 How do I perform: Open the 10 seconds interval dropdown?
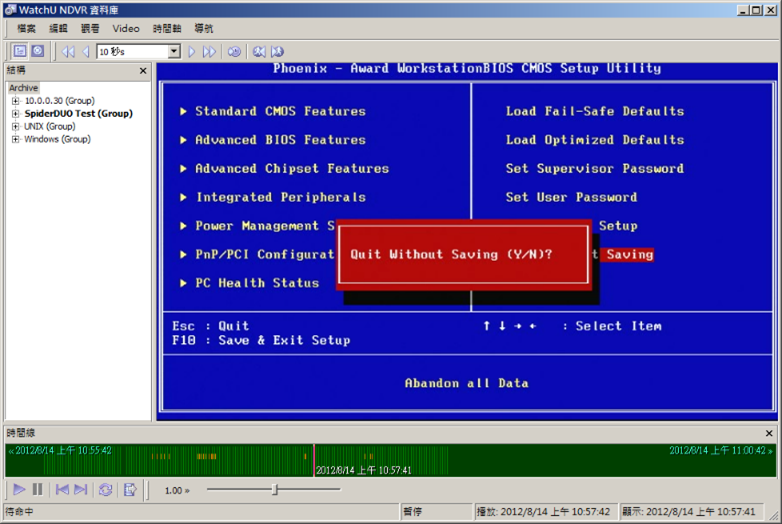point(174,51)
